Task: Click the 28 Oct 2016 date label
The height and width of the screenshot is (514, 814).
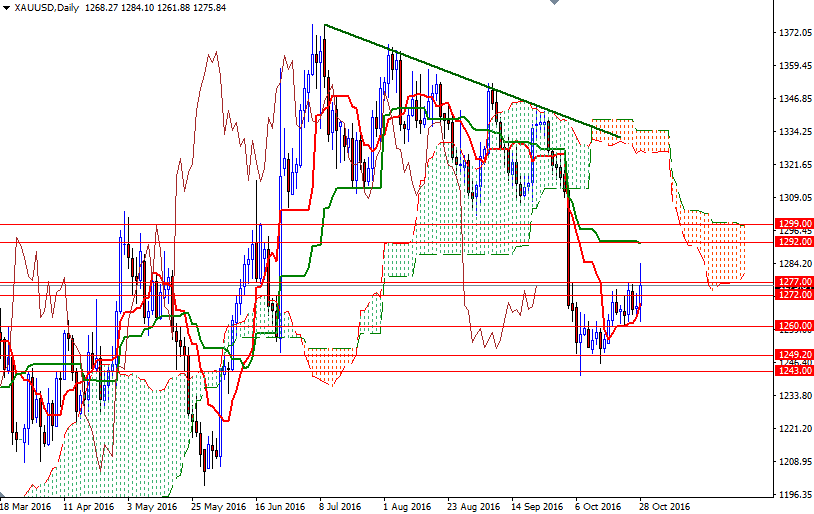Action: pos(664,506)
